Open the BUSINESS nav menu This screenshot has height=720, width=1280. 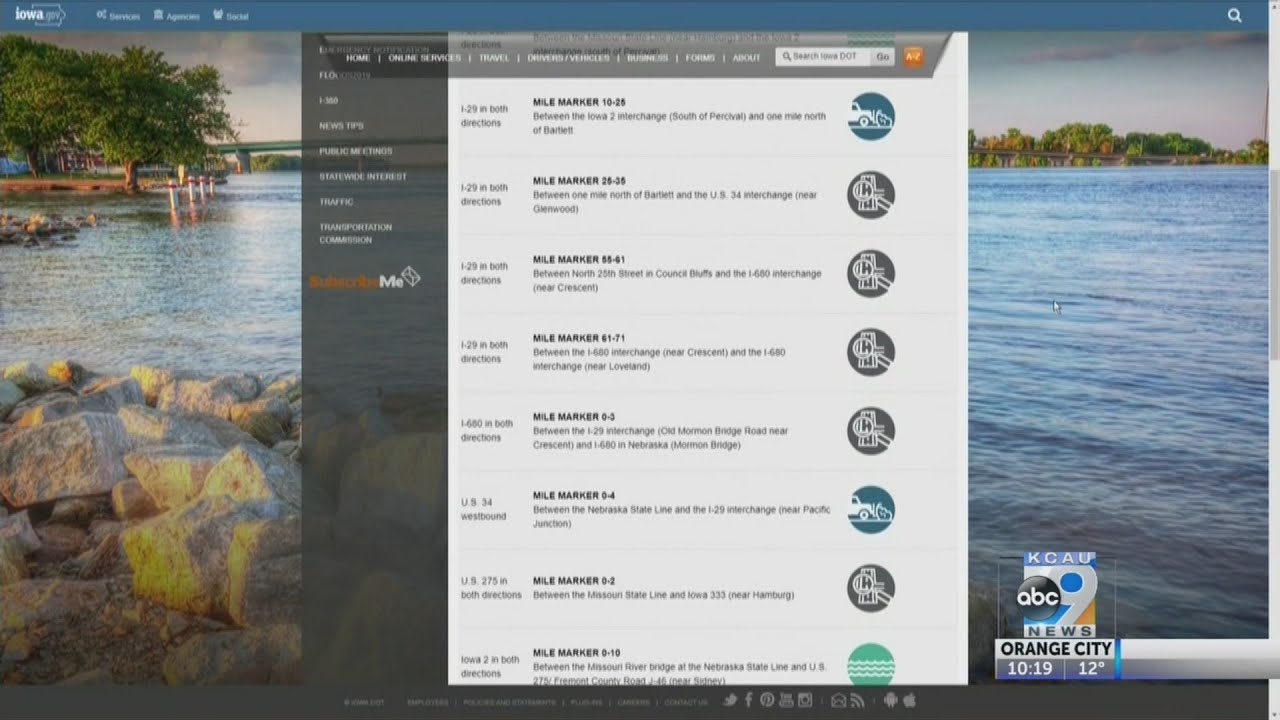[x=647, y=58]
